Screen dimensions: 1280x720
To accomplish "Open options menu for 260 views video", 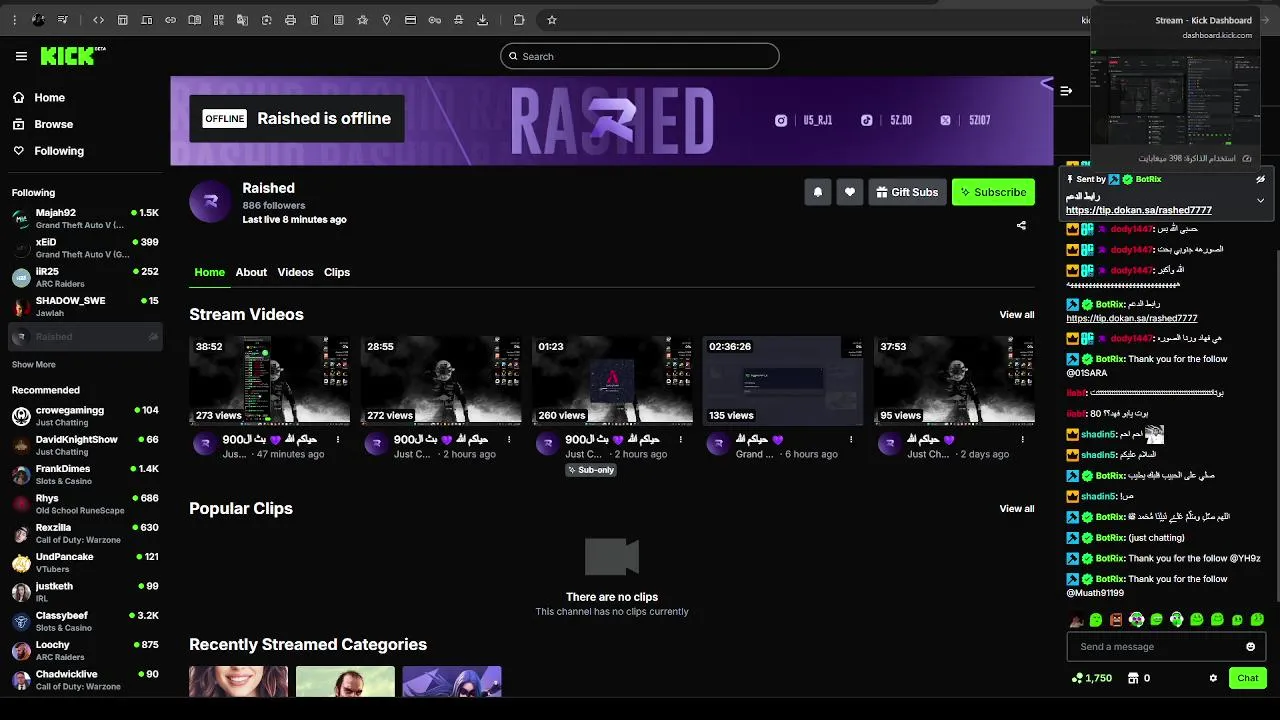I will tap(680, 439).
